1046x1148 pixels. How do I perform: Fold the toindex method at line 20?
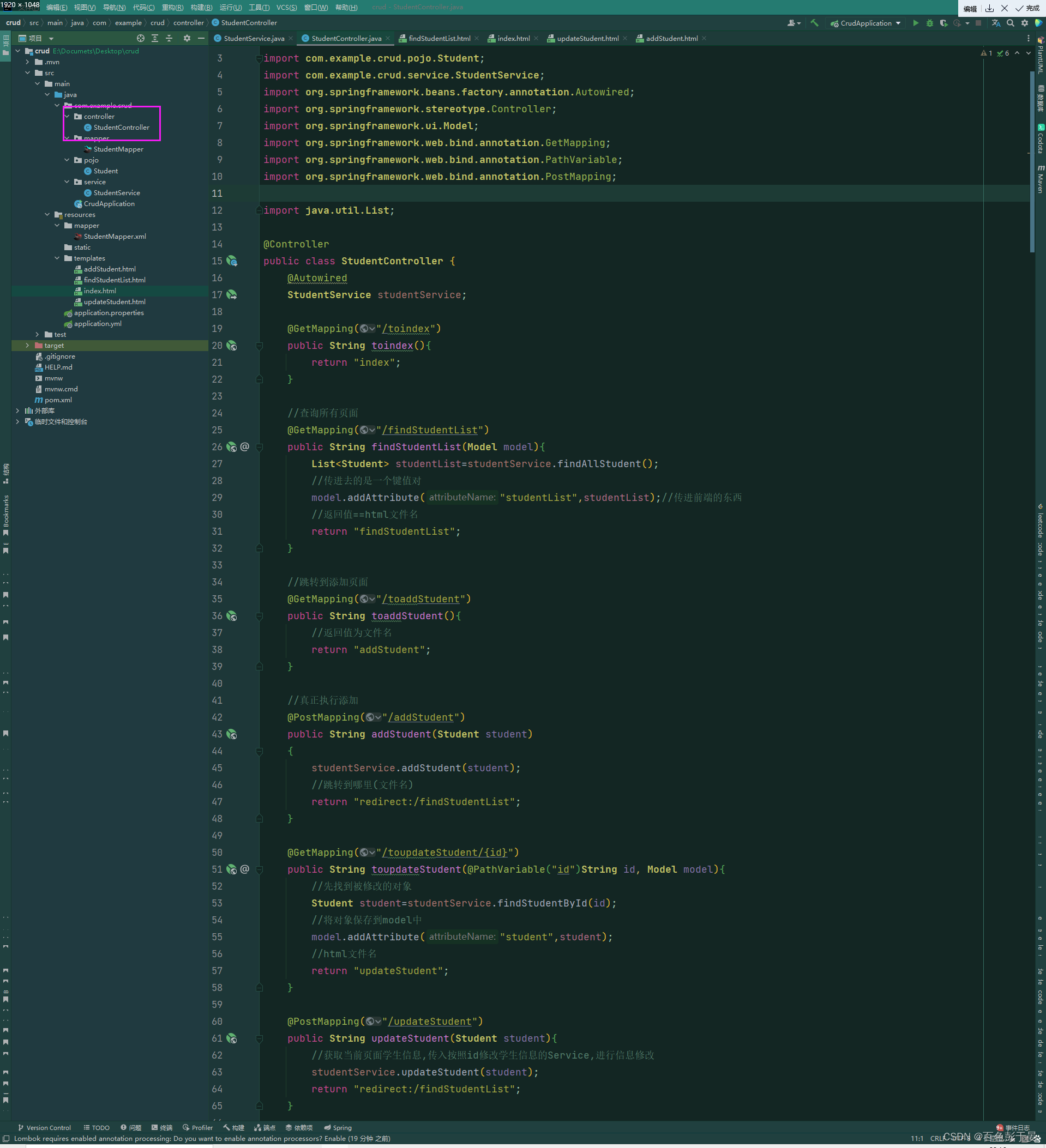click(259, 345)
